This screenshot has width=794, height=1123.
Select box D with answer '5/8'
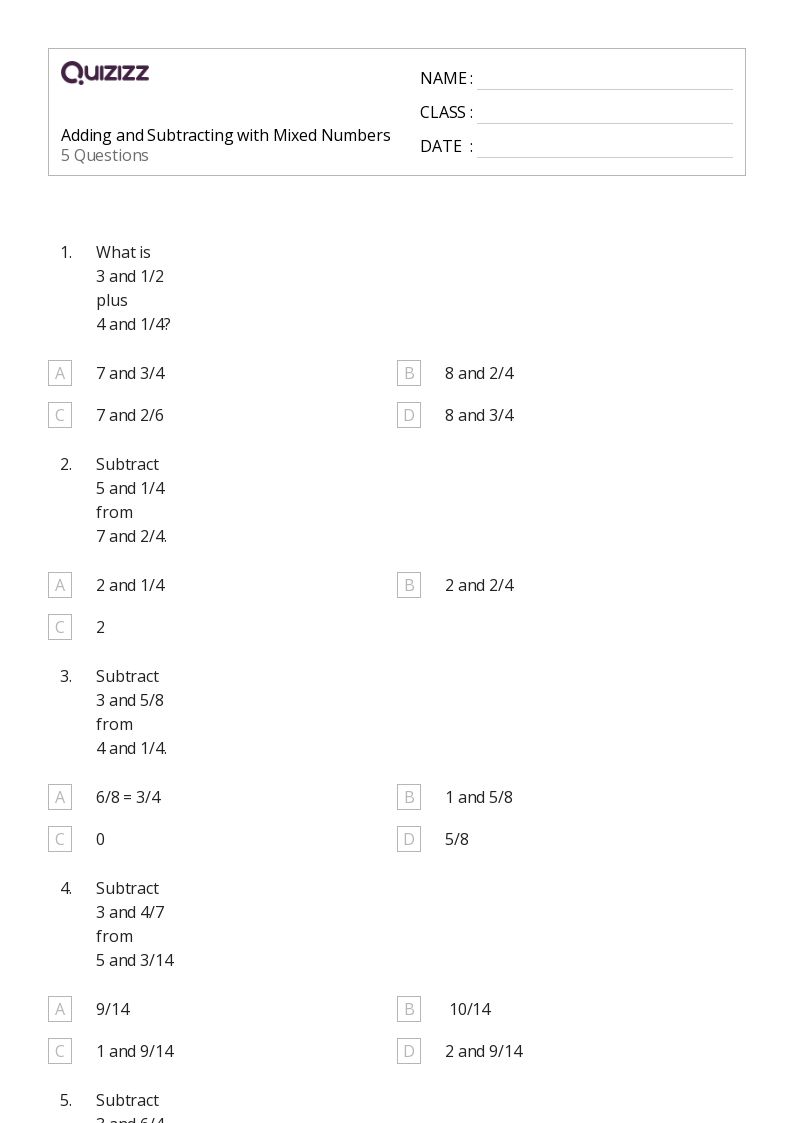tap(409, 839)
